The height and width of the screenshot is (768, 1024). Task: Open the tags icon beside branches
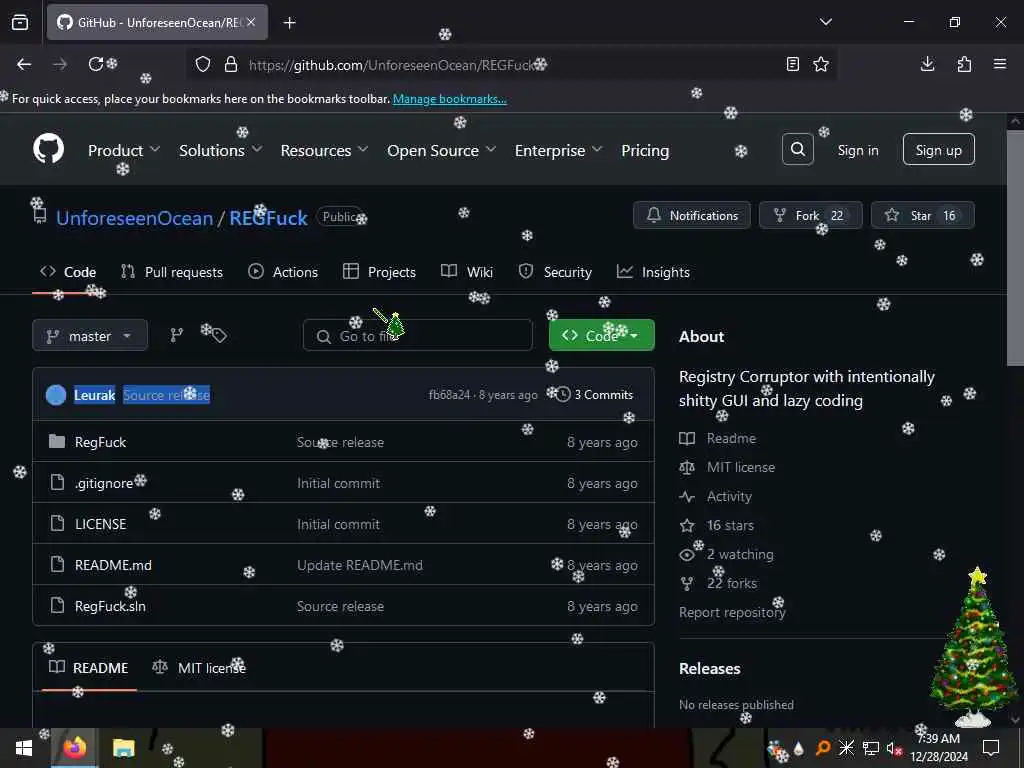pos(218,335)
